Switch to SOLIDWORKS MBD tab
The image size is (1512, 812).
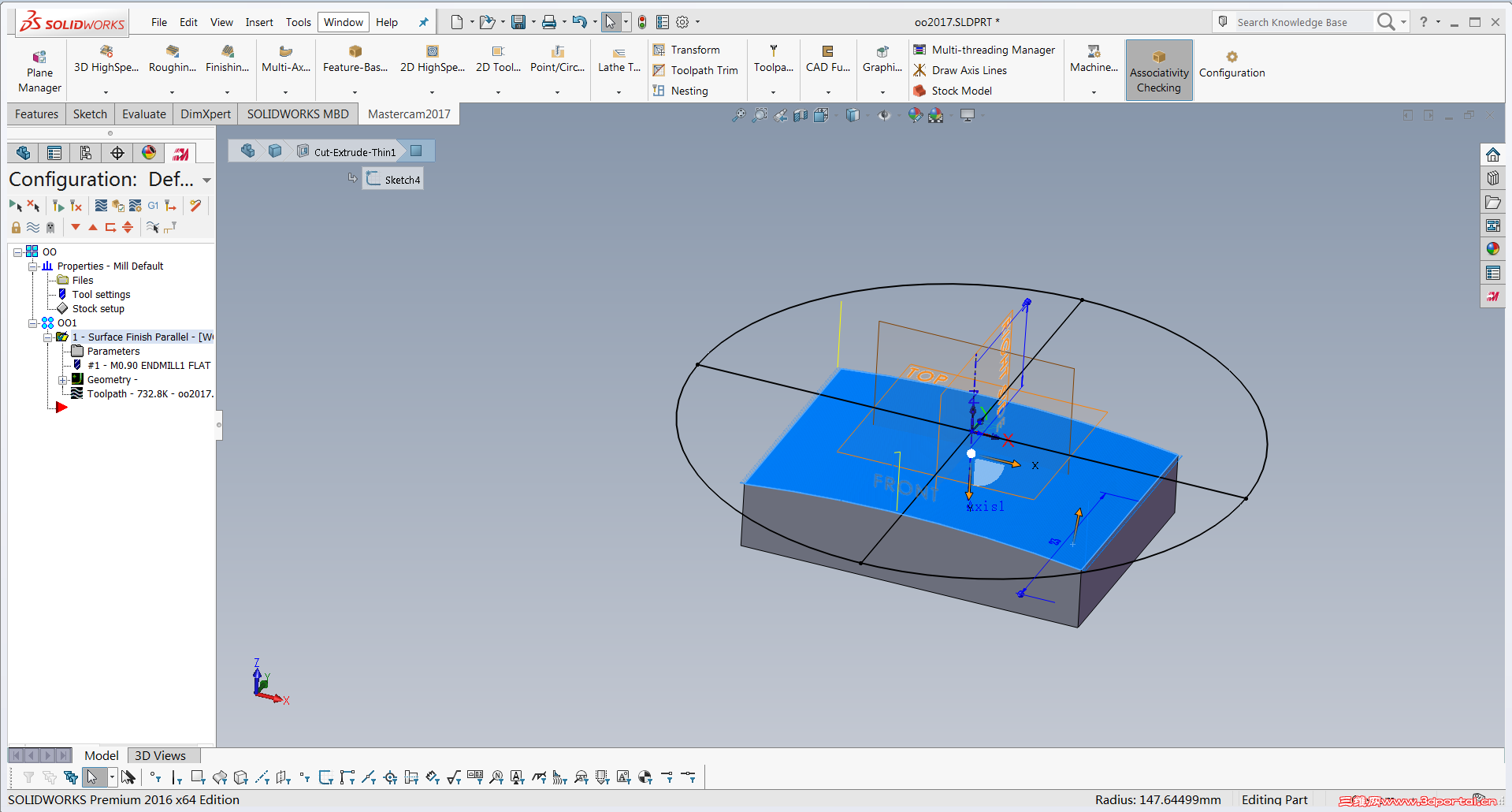coord(298,114)
